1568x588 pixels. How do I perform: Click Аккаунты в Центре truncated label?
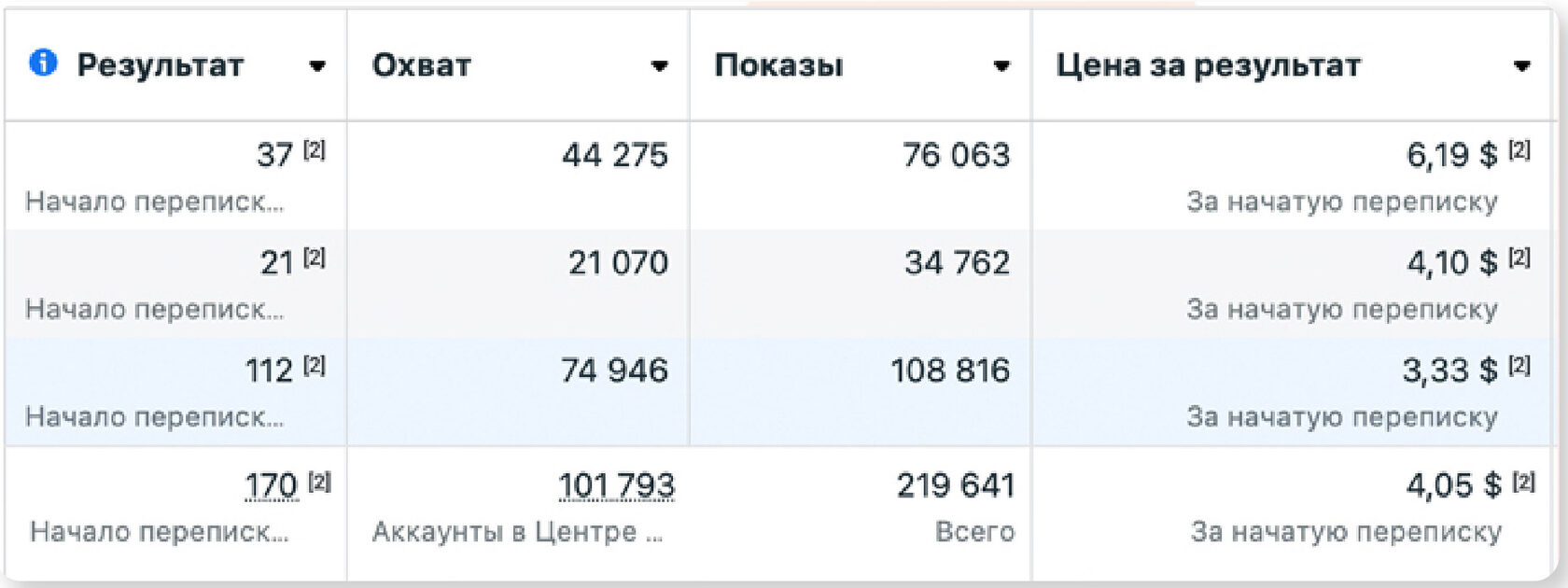tap(517, 532)
